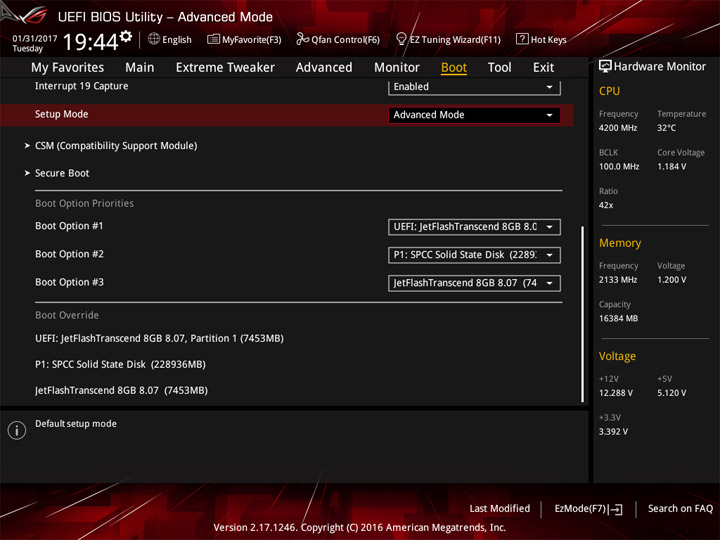Click Core Voltage value 1.184 V
The image size is (720, 540).
click(672, 167)
